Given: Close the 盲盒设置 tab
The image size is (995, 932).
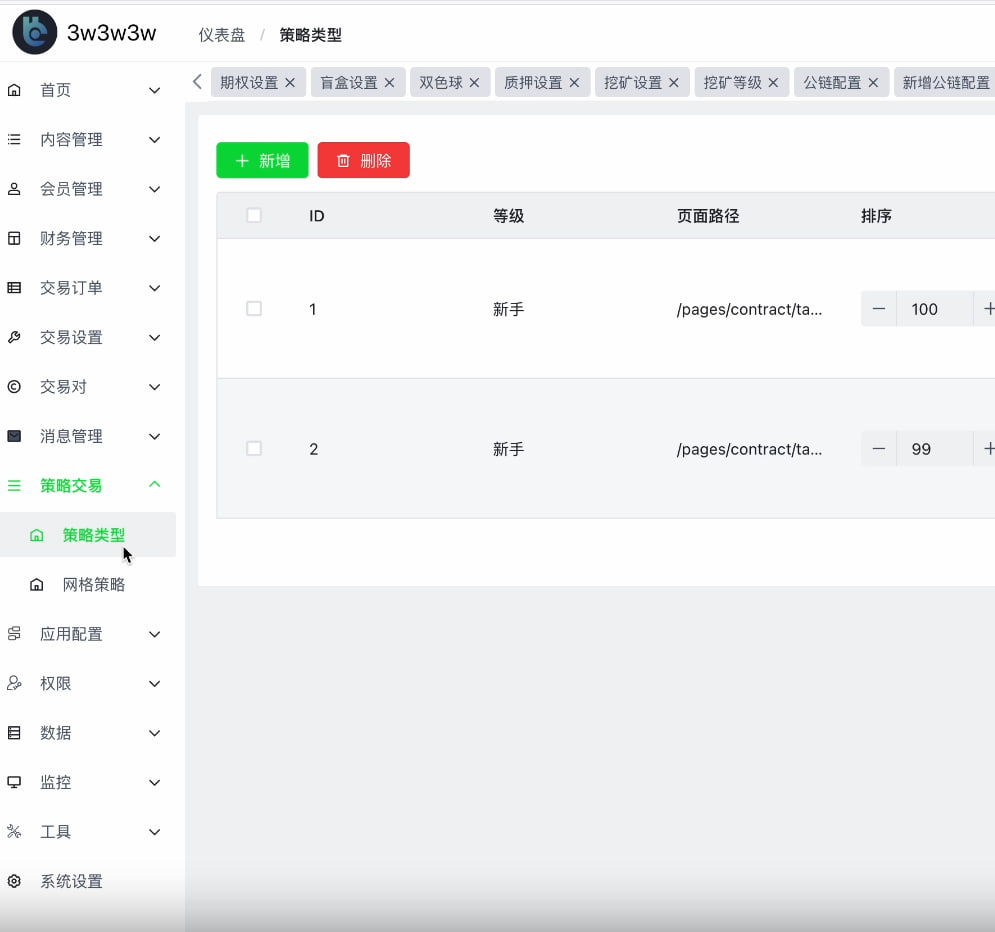Looking at the screenshot, I should [390, 82].
